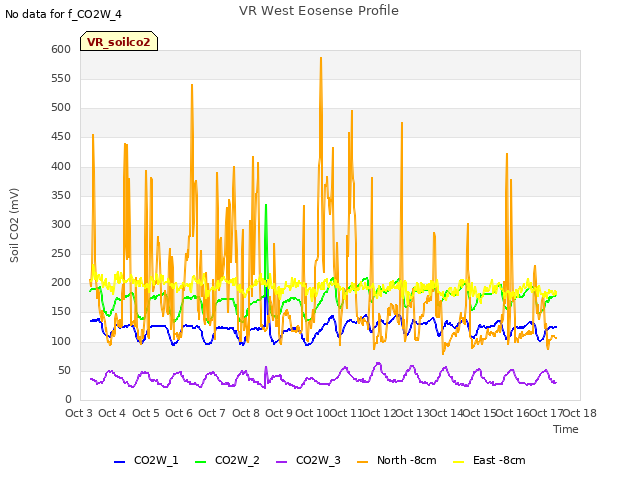Click the 50 y-axis tick label
This screenshot has width=640, height=480.
[64, 371]
